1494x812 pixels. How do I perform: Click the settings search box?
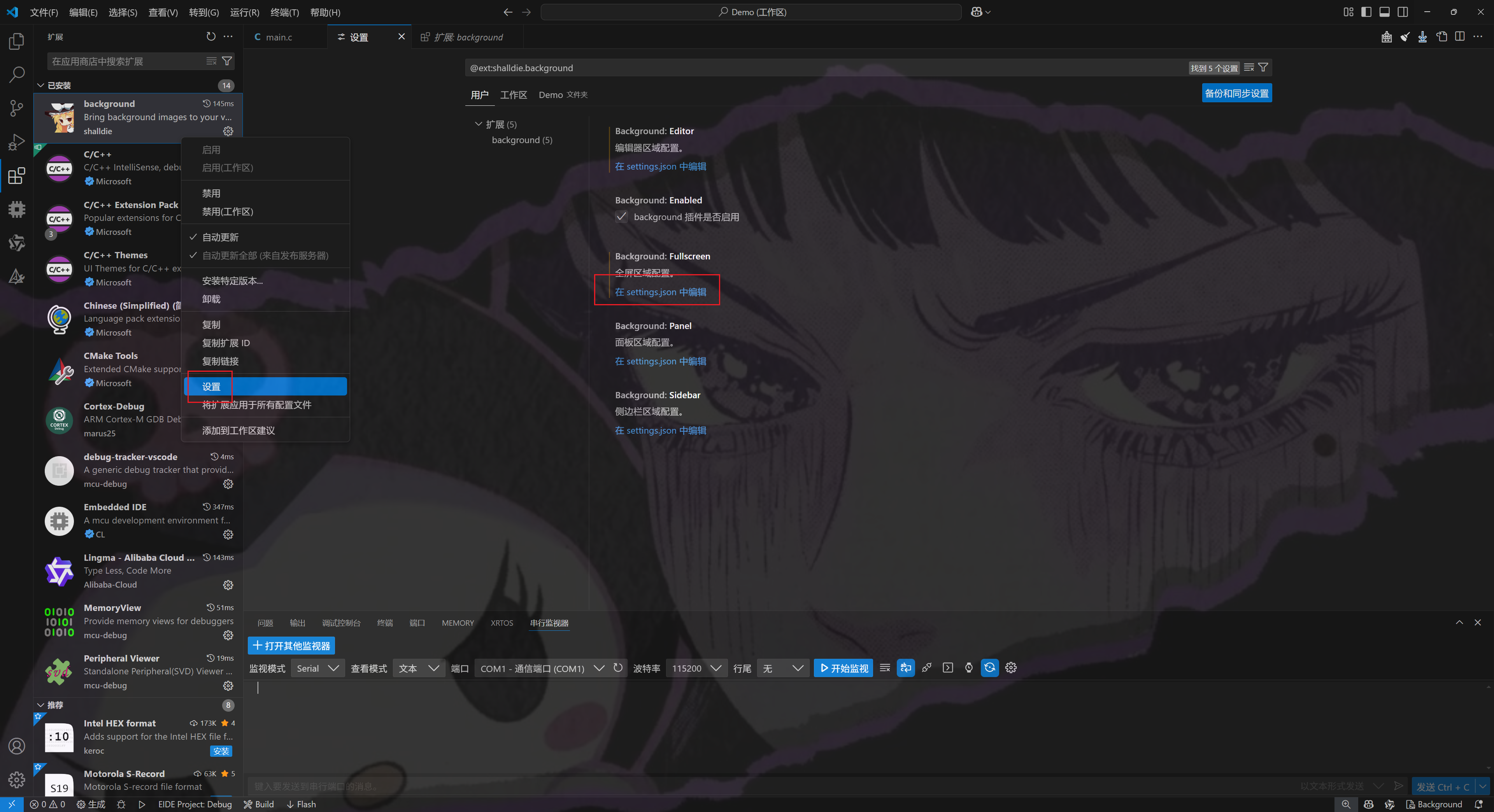click(826, 68)
